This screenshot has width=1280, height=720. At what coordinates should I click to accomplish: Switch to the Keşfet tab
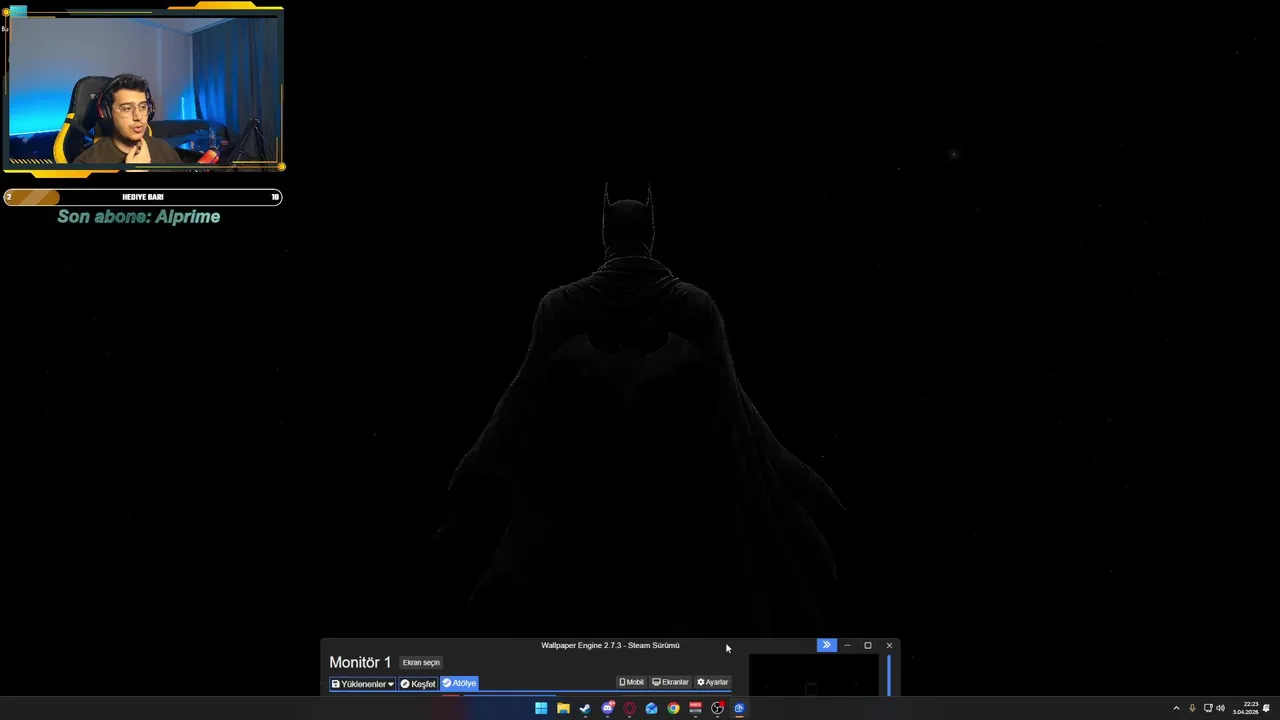pyautogui.click(x=418, y=684)
